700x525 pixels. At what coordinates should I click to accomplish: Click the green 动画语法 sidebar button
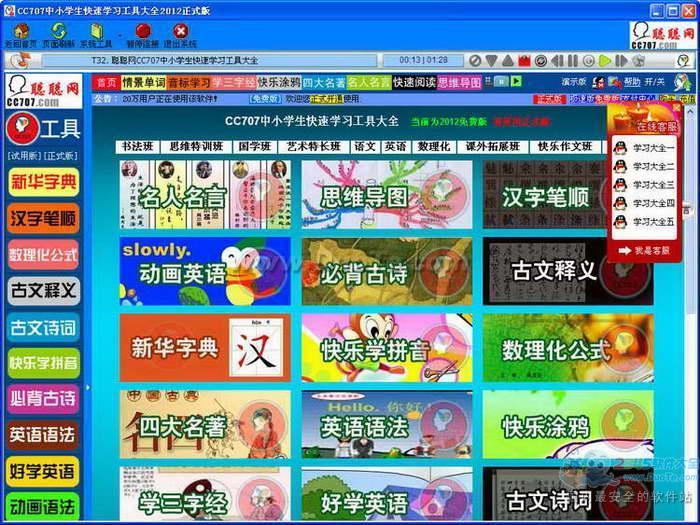click(43, 507)
